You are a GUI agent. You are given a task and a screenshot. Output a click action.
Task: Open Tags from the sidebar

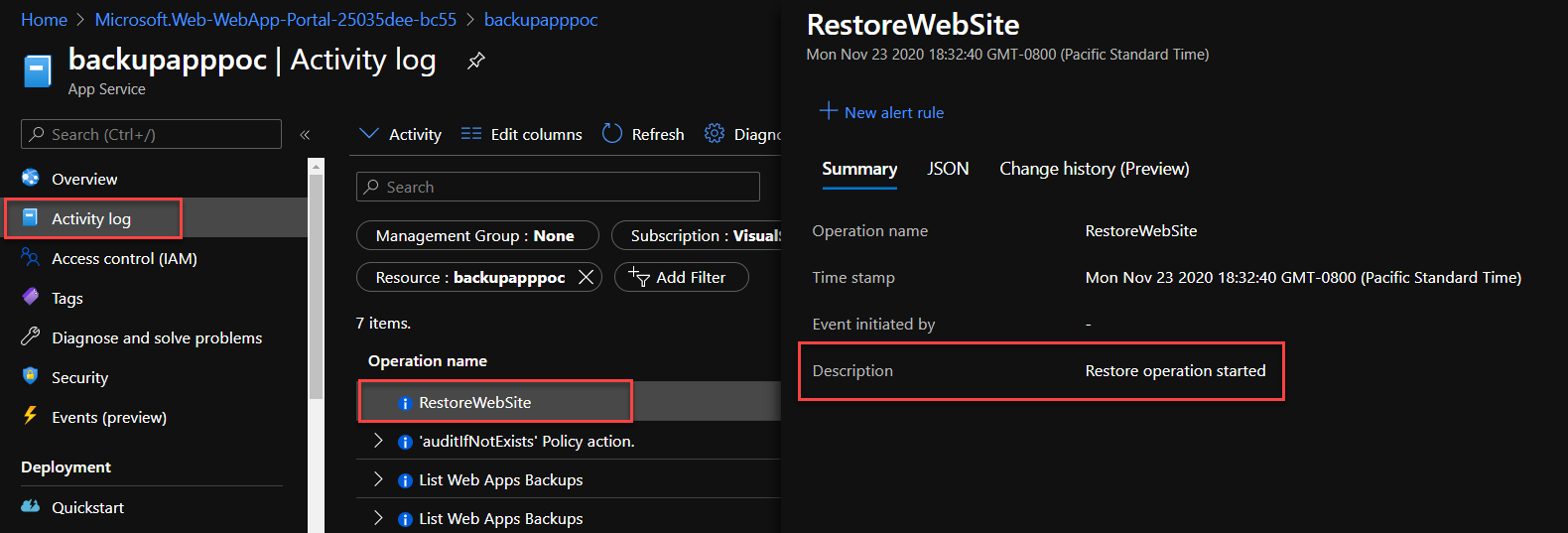point(66,298)
